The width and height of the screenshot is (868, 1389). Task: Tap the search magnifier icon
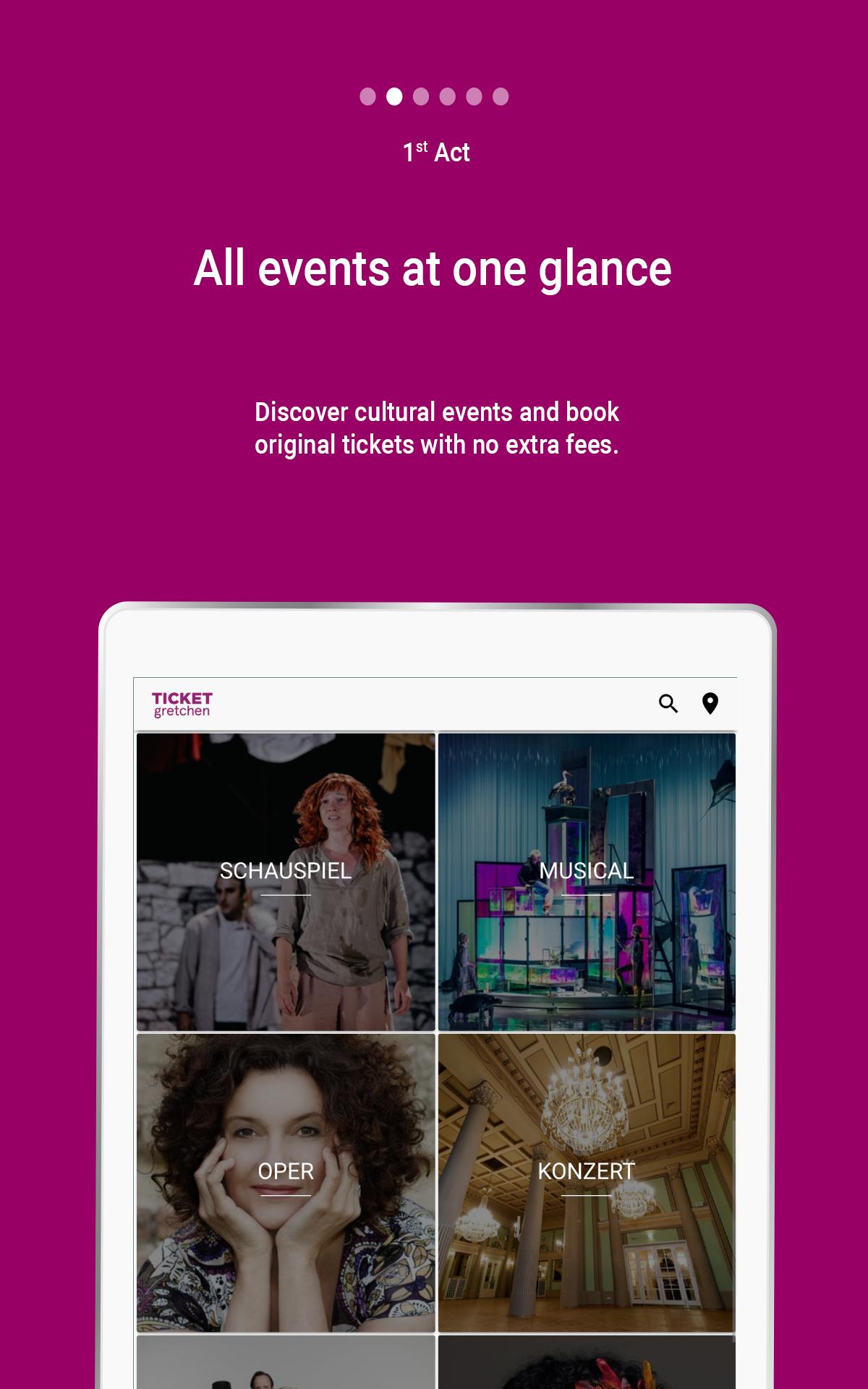668,703
